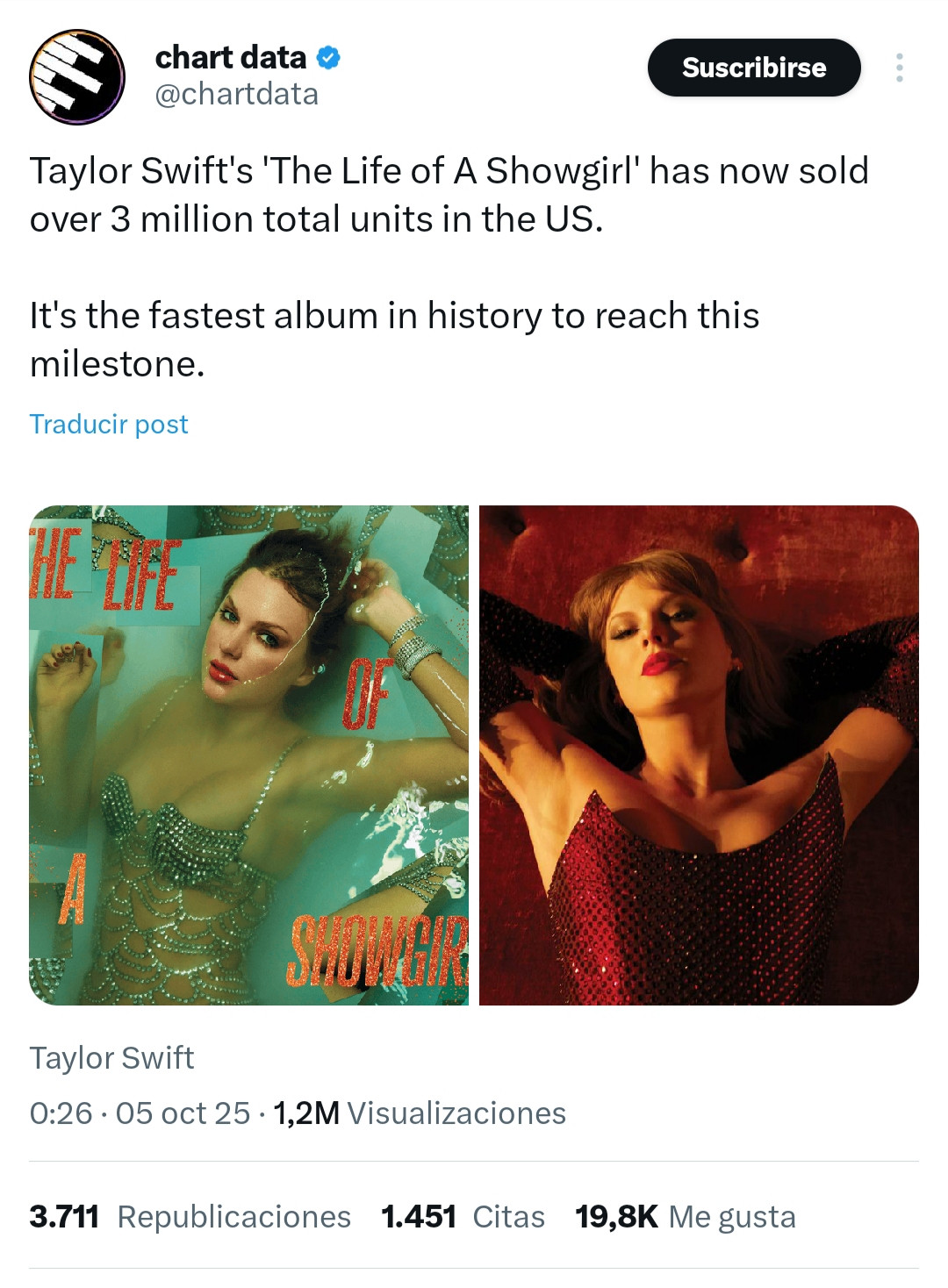
Task: Click the 0:26 post time
Action: [61, 1113]
